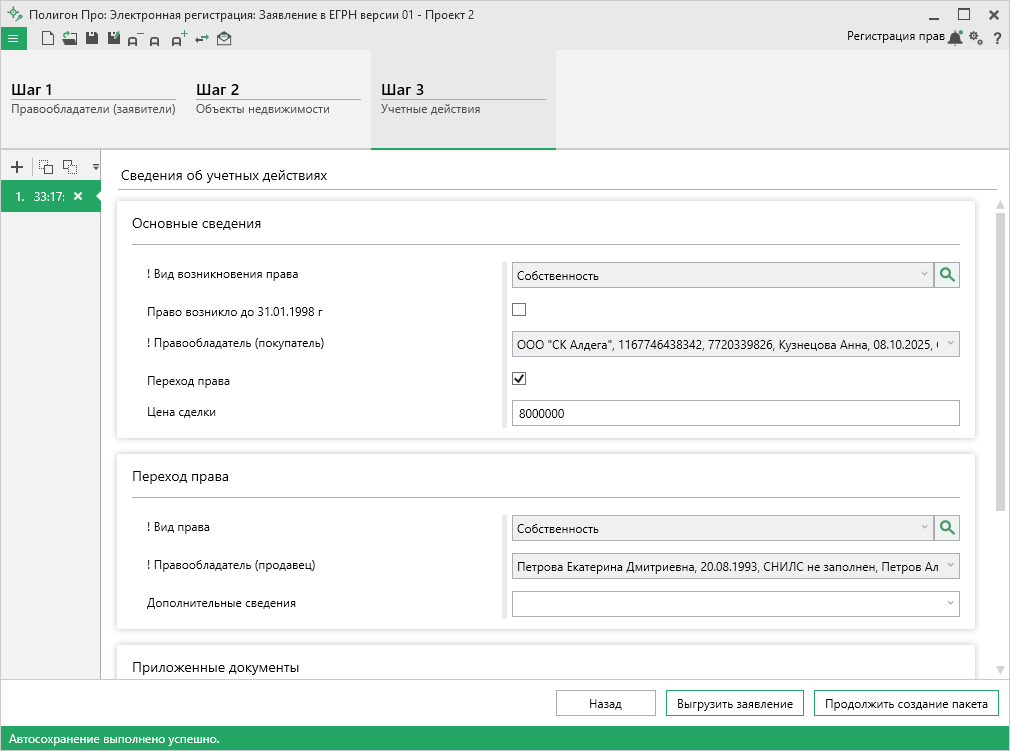Open settings with the gears icon

pos(976,37)
